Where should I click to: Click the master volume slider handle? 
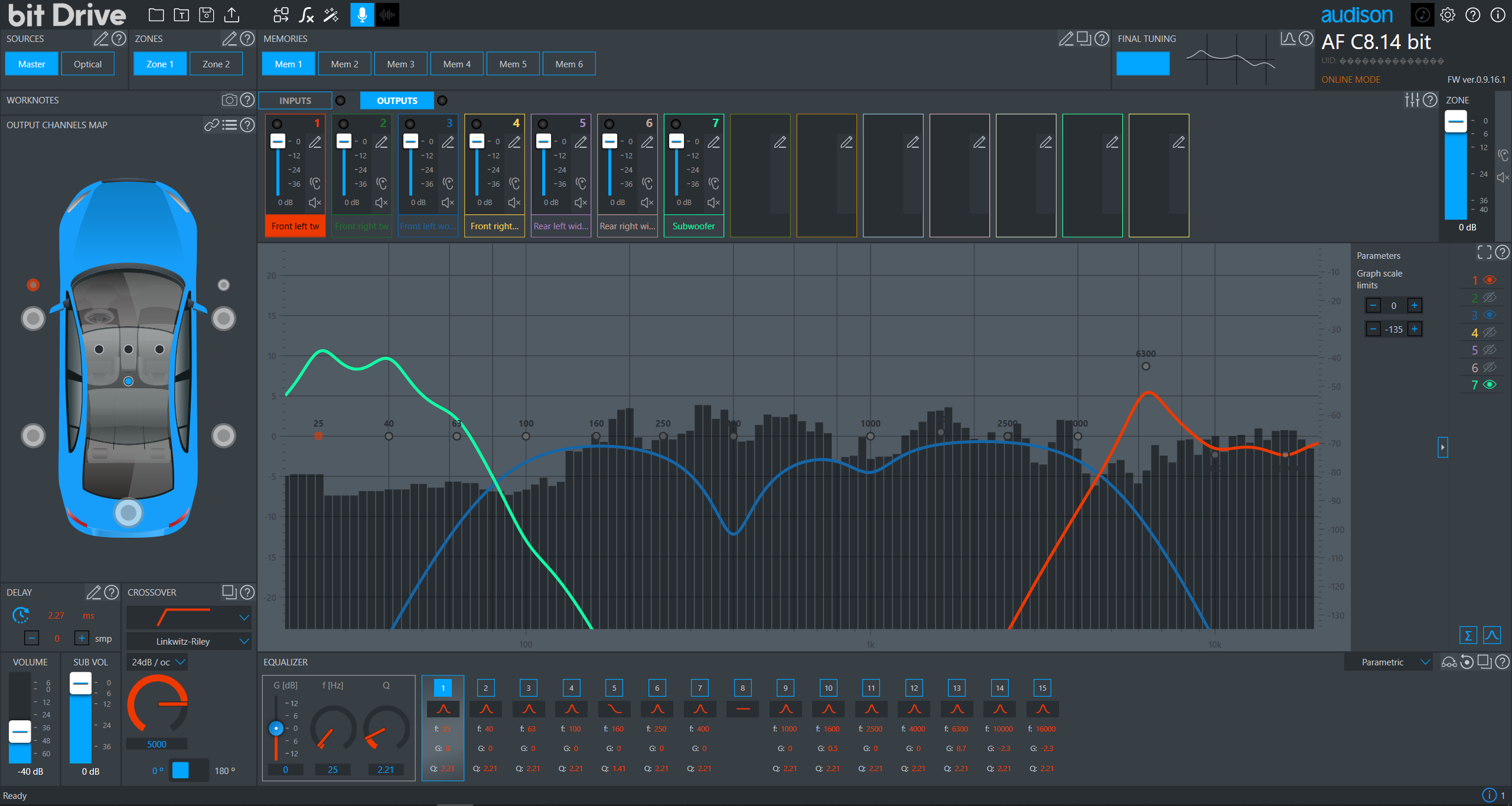coord(19,732)
